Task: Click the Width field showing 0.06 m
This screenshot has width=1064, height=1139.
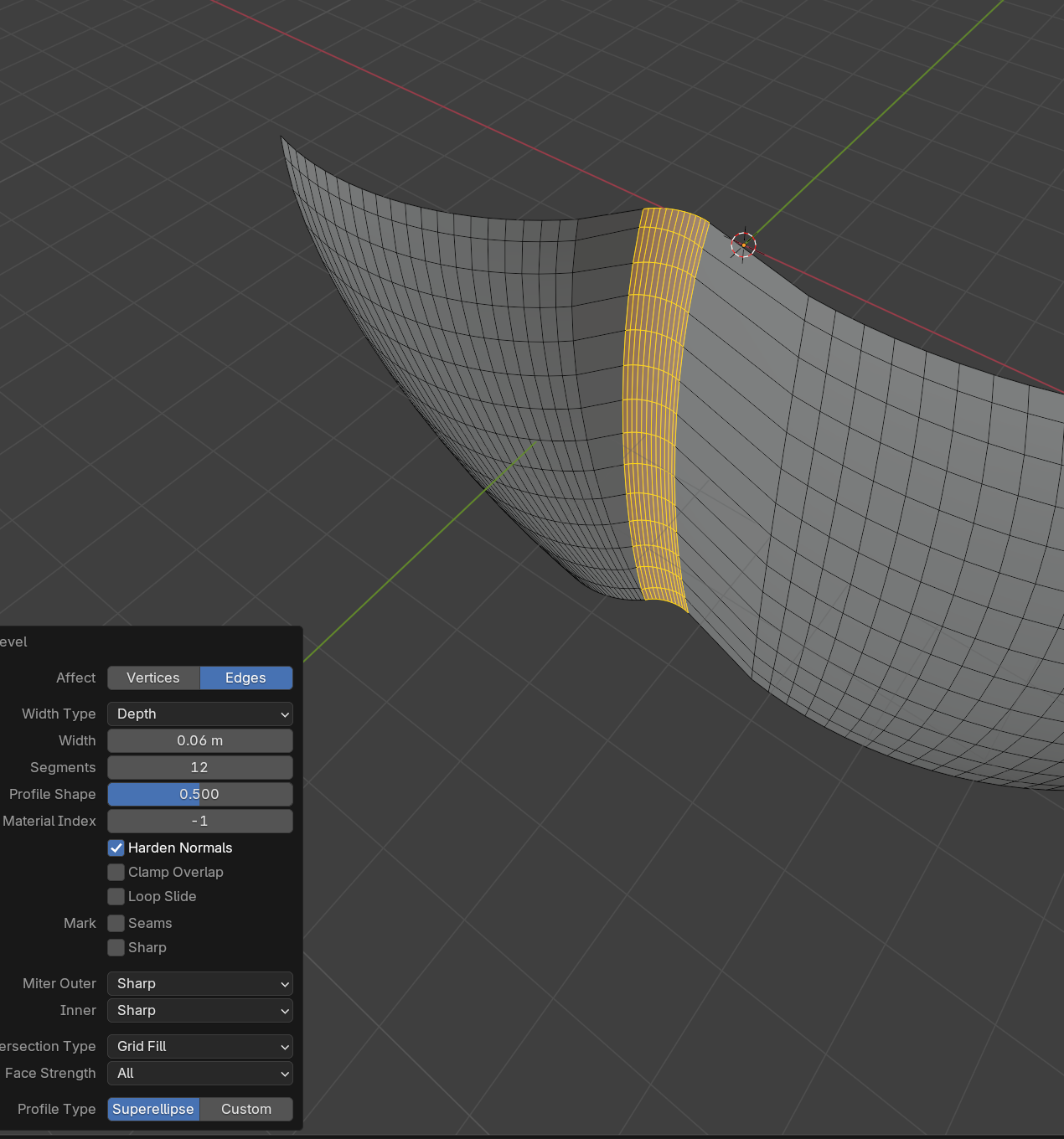Action: (x=199, y=740)
